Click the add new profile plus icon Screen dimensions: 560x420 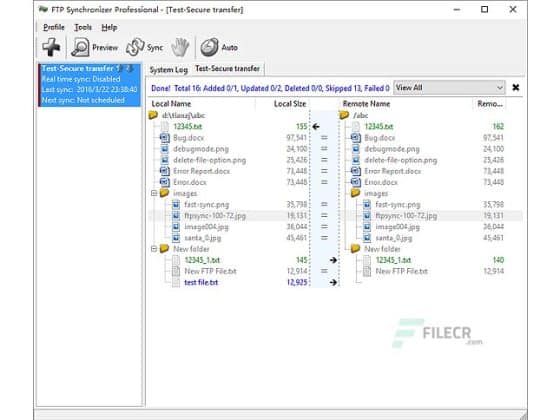coord(51,47)
